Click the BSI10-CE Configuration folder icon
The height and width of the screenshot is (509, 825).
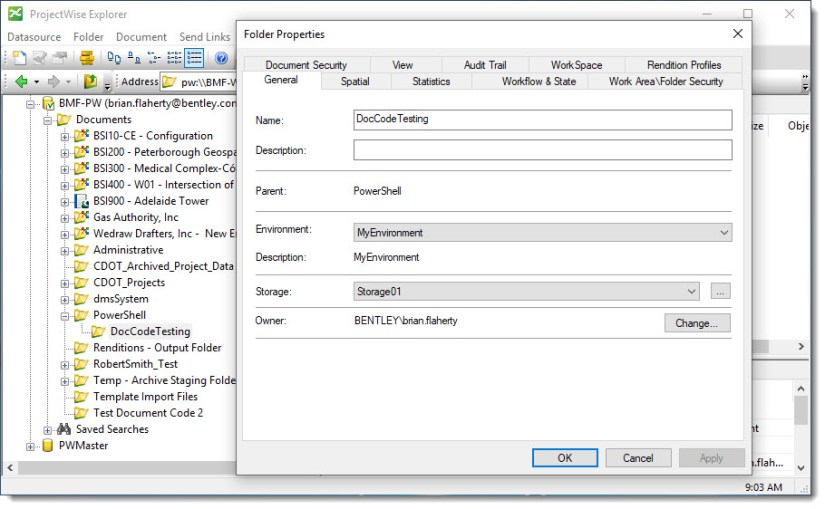click(x=81, y=136)
